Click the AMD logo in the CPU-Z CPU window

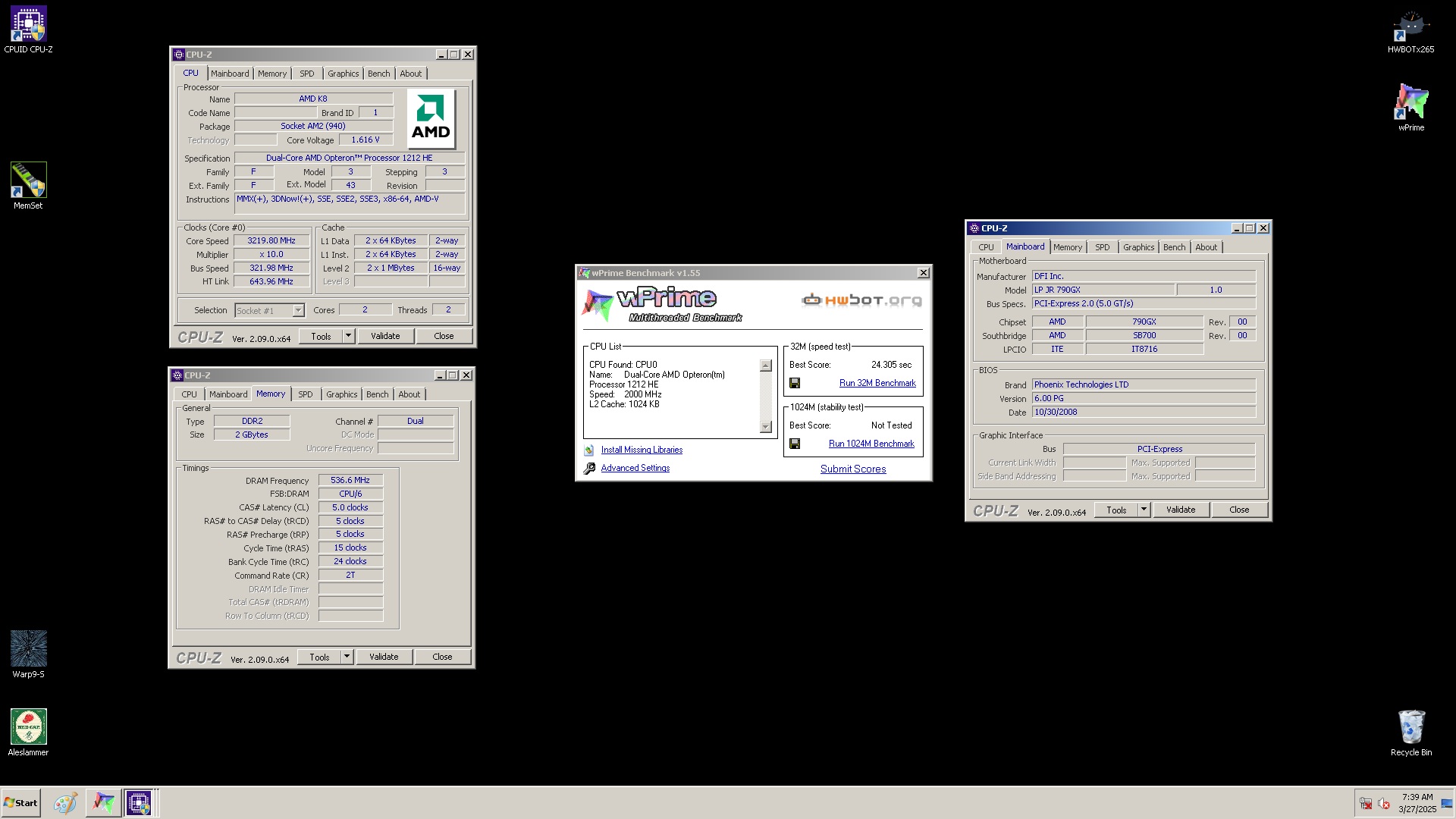(431, 118)
